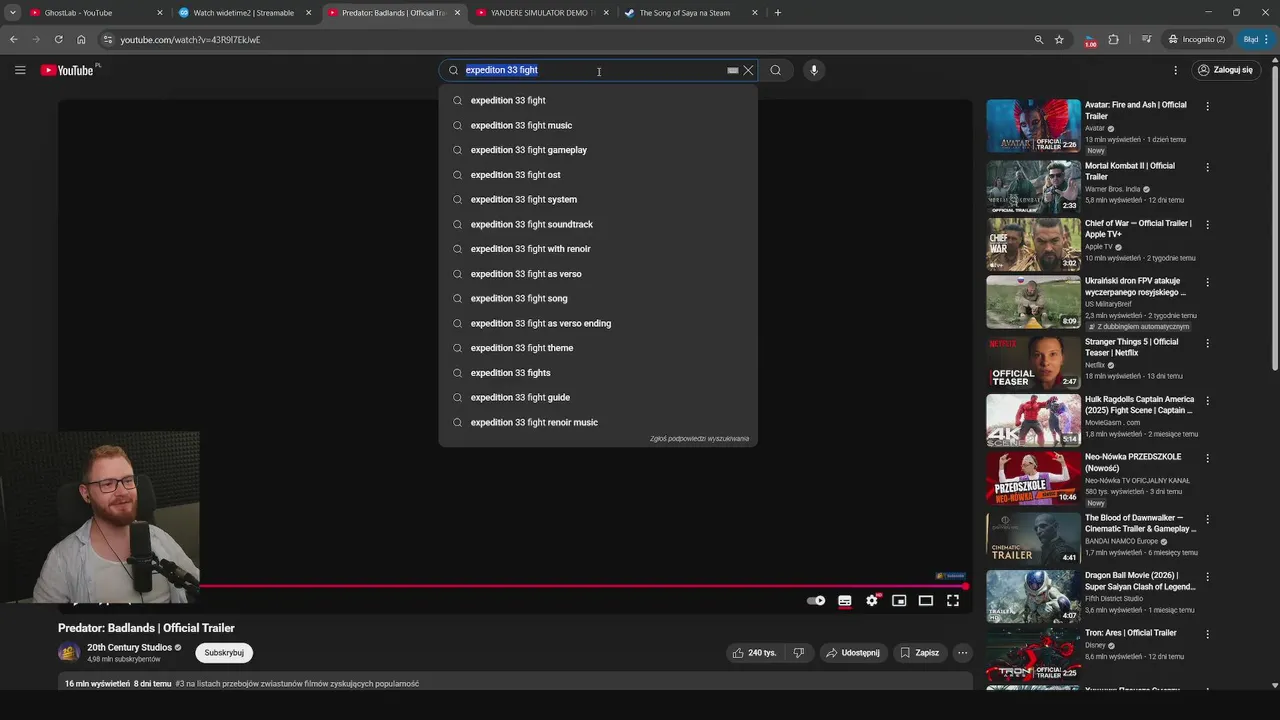Select suggestion 'expedition 33 fight guide'

(598, 397)
